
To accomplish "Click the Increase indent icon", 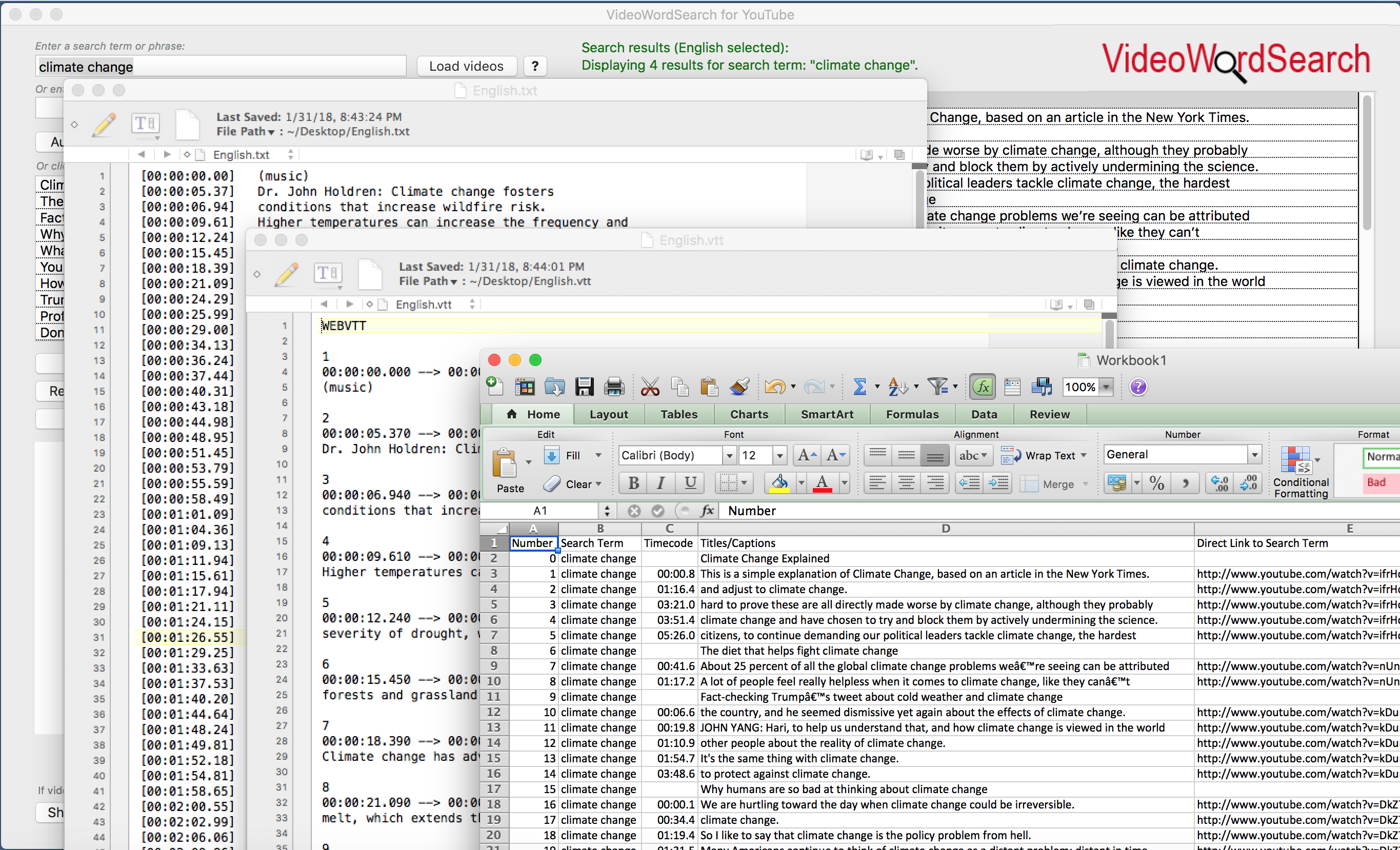I will [x=998, y=483].
